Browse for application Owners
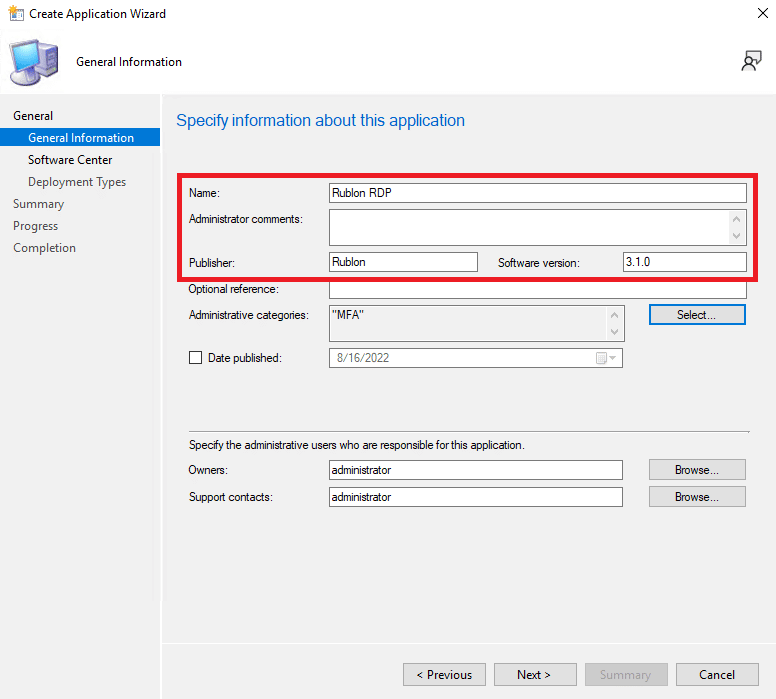 coord(697,470)
